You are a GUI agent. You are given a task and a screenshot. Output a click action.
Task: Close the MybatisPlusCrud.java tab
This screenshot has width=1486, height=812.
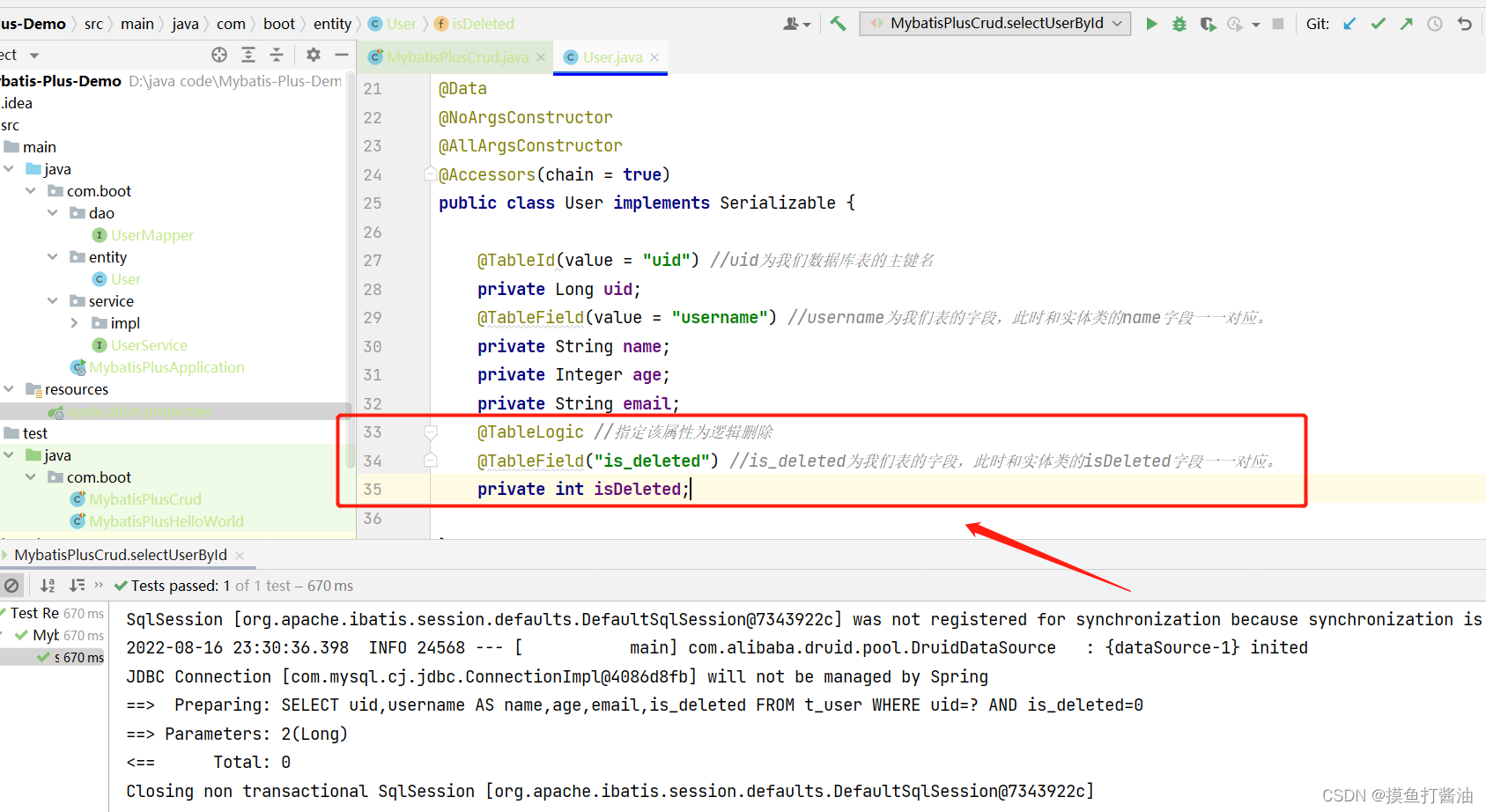541,57
